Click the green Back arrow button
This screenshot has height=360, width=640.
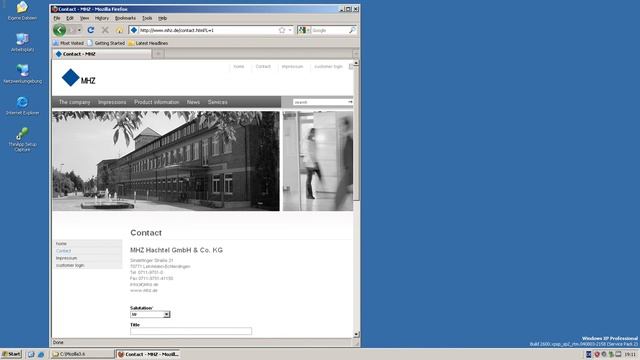[59, 30]
